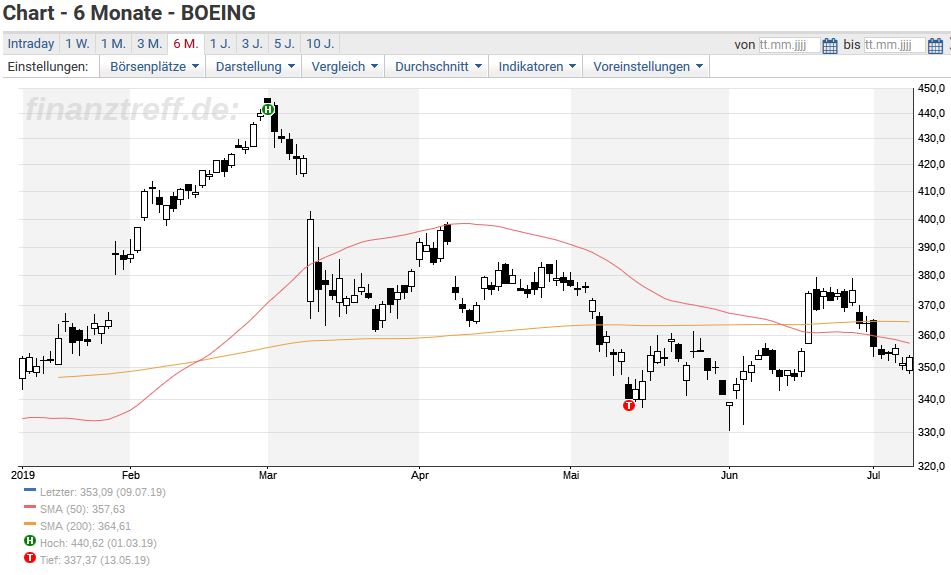Click the 400,0 y-axis price label
The image size is (951, 575).
coord(931,220)
